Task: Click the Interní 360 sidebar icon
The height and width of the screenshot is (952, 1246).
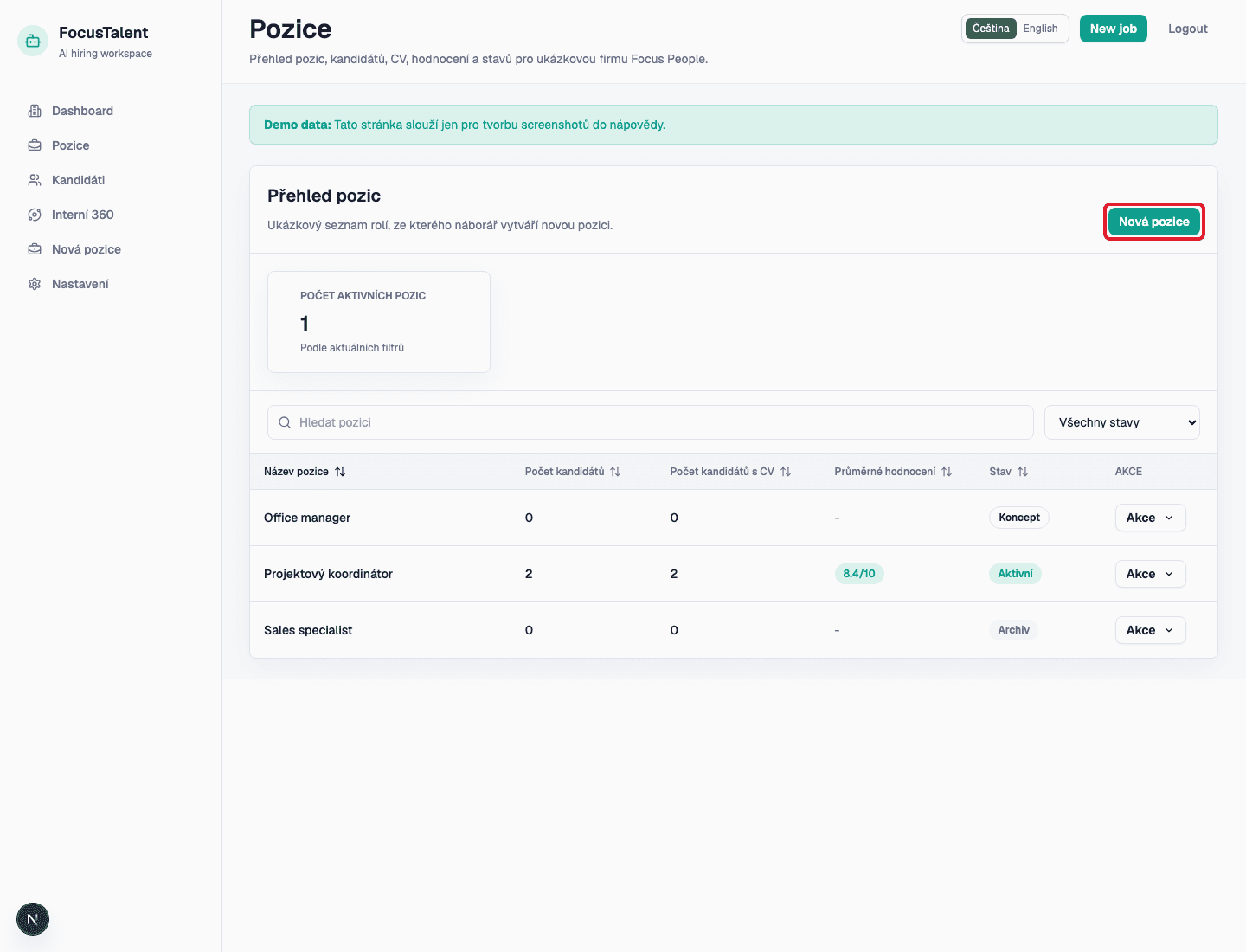Action: [35, 215]
